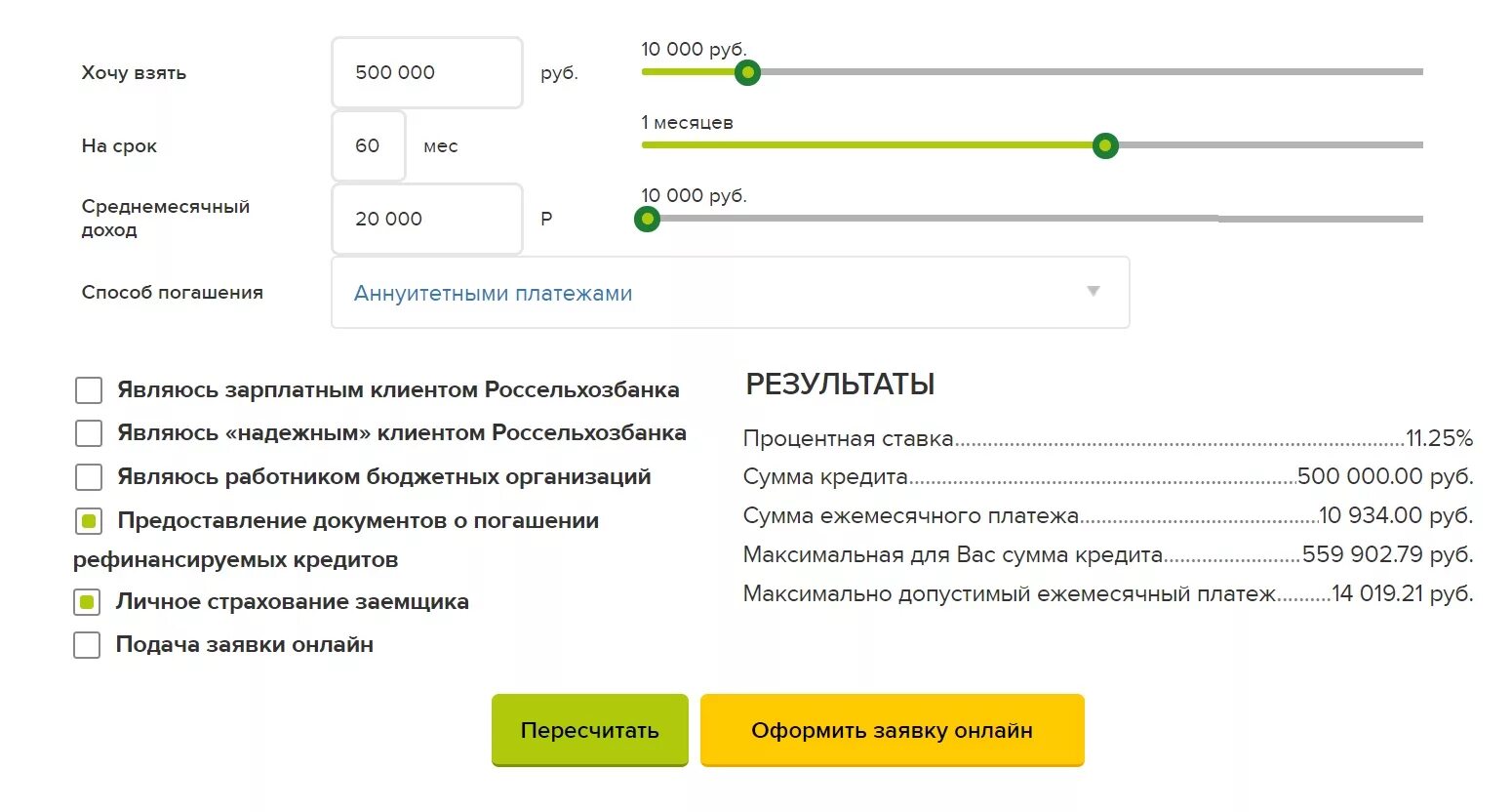Focus the loan amount field 500 000
The image size is (1512, 812).
point(427,72)
